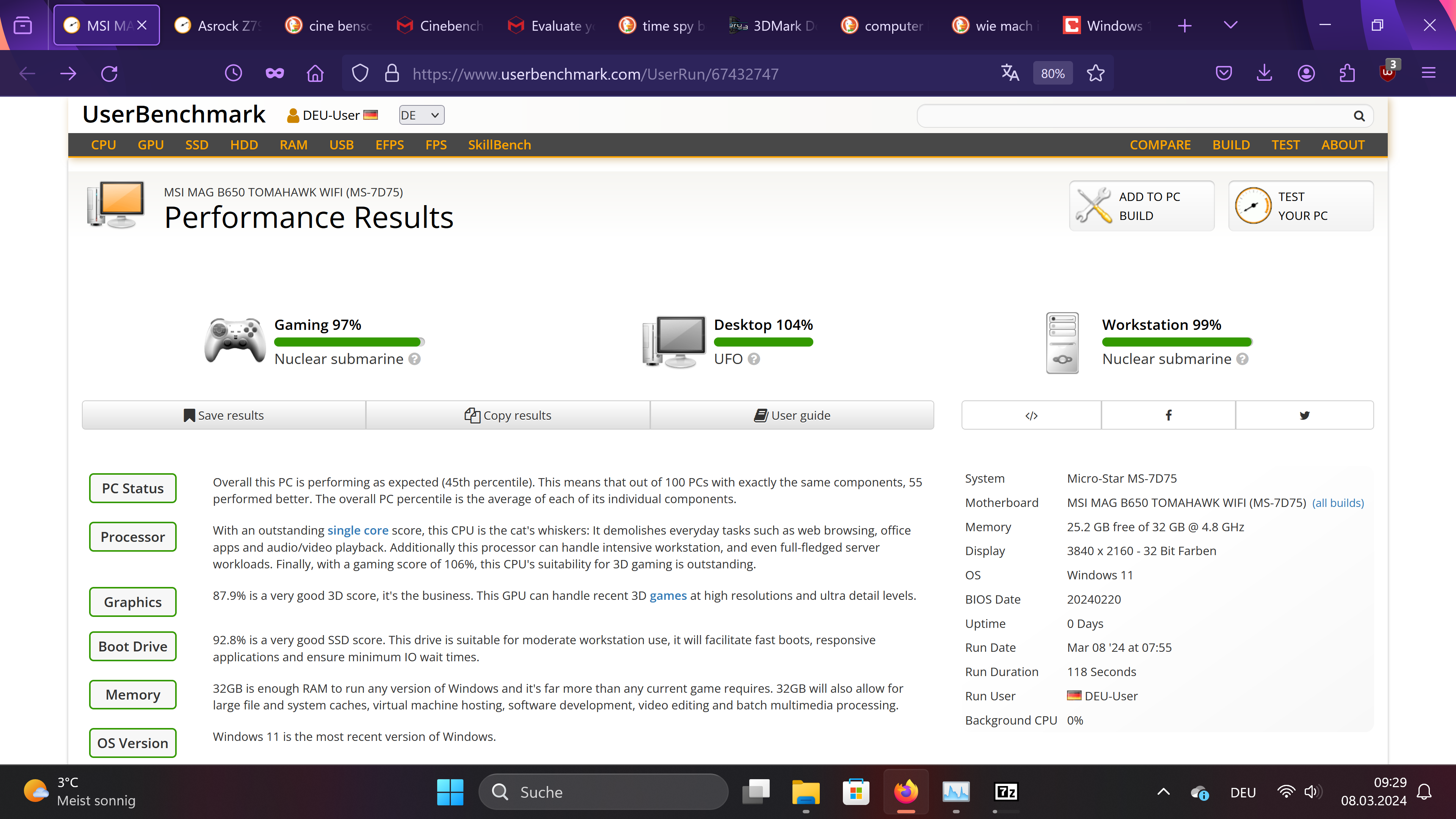Screen dimensions: 1456x819
Task: Show hidden system tray icons chevron
Action: [x=1163, y=792]
